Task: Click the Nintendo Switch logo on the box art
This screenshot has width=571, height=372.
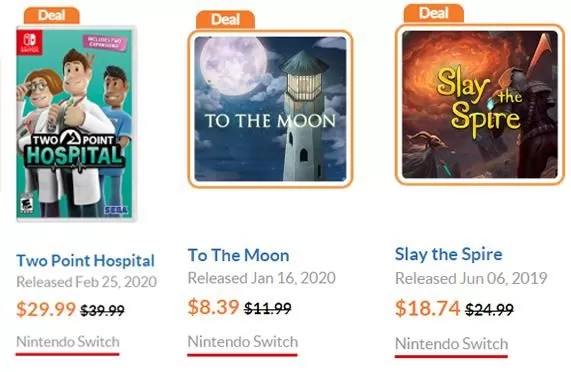Action: 29,42
